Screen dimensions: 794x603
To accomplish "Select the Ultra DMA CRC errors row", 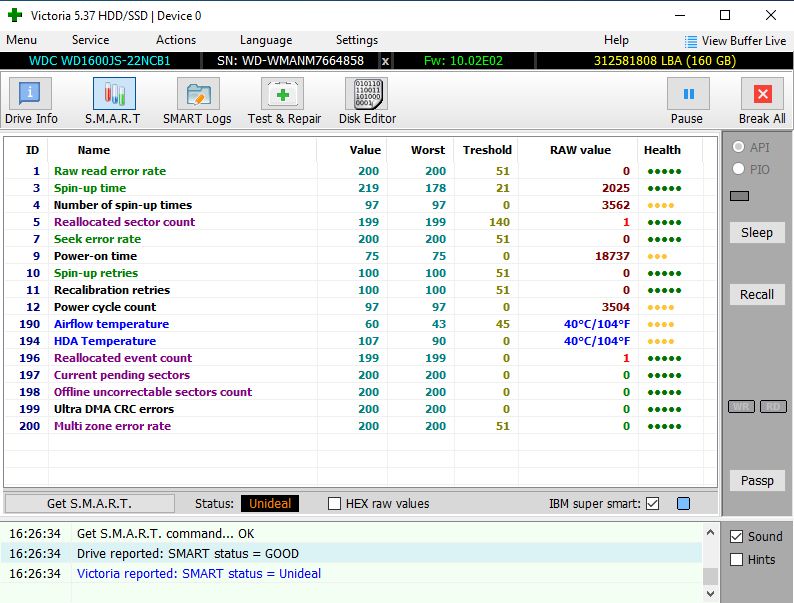I will (361, 409).
